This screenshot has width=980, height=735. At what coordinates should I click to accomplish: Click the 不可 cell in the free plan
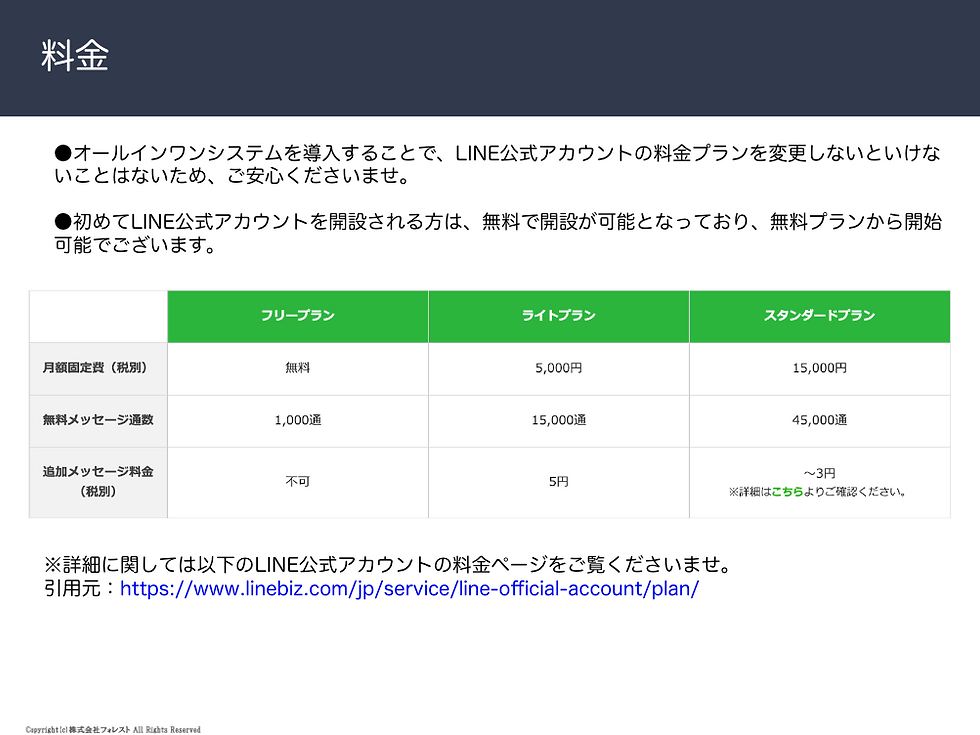(297, 482)
